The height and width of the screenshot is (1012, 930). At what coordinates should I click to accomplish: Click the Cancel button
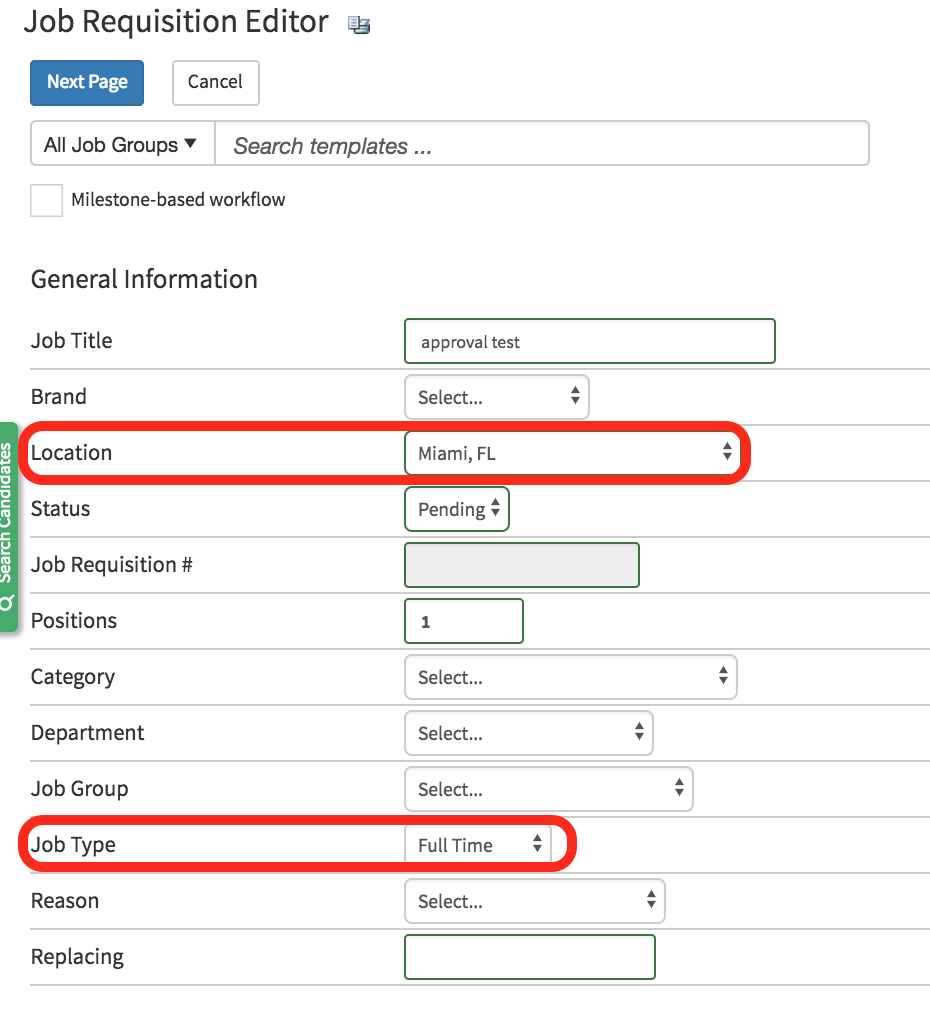(215, 83)
